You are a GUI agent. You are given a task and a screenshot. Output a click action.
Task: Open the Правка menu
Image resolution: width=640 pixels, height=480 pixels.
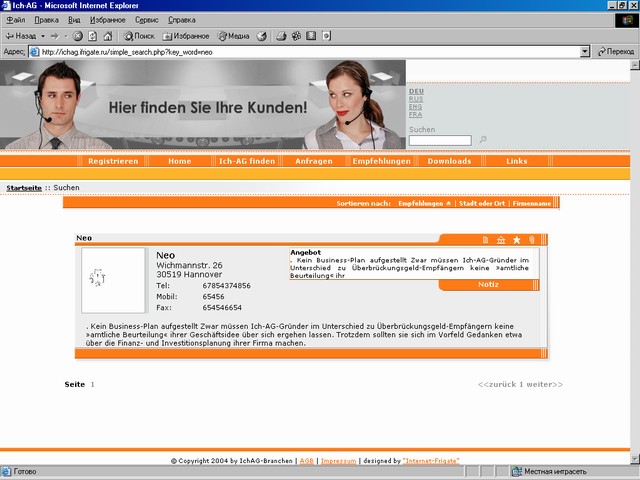(47, 20)
